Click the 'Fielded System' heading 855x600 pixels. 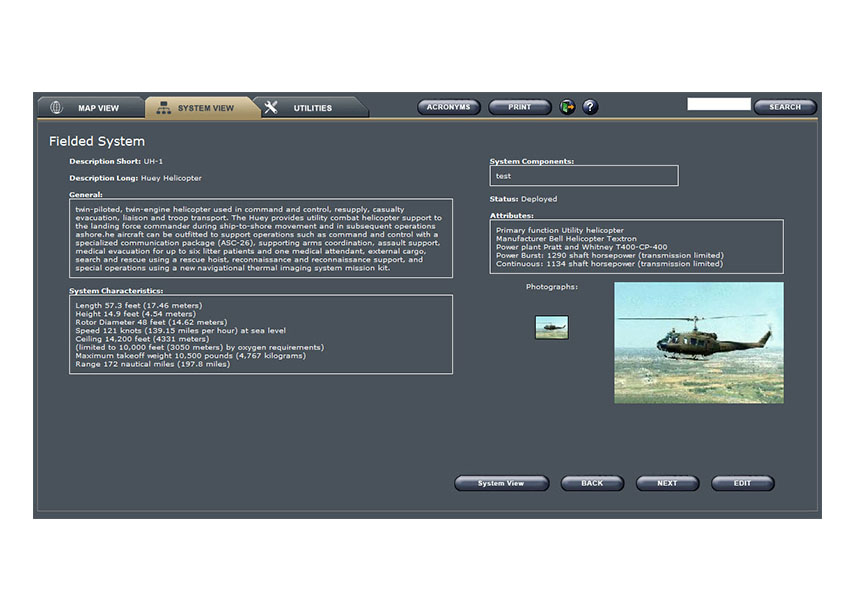97,141
